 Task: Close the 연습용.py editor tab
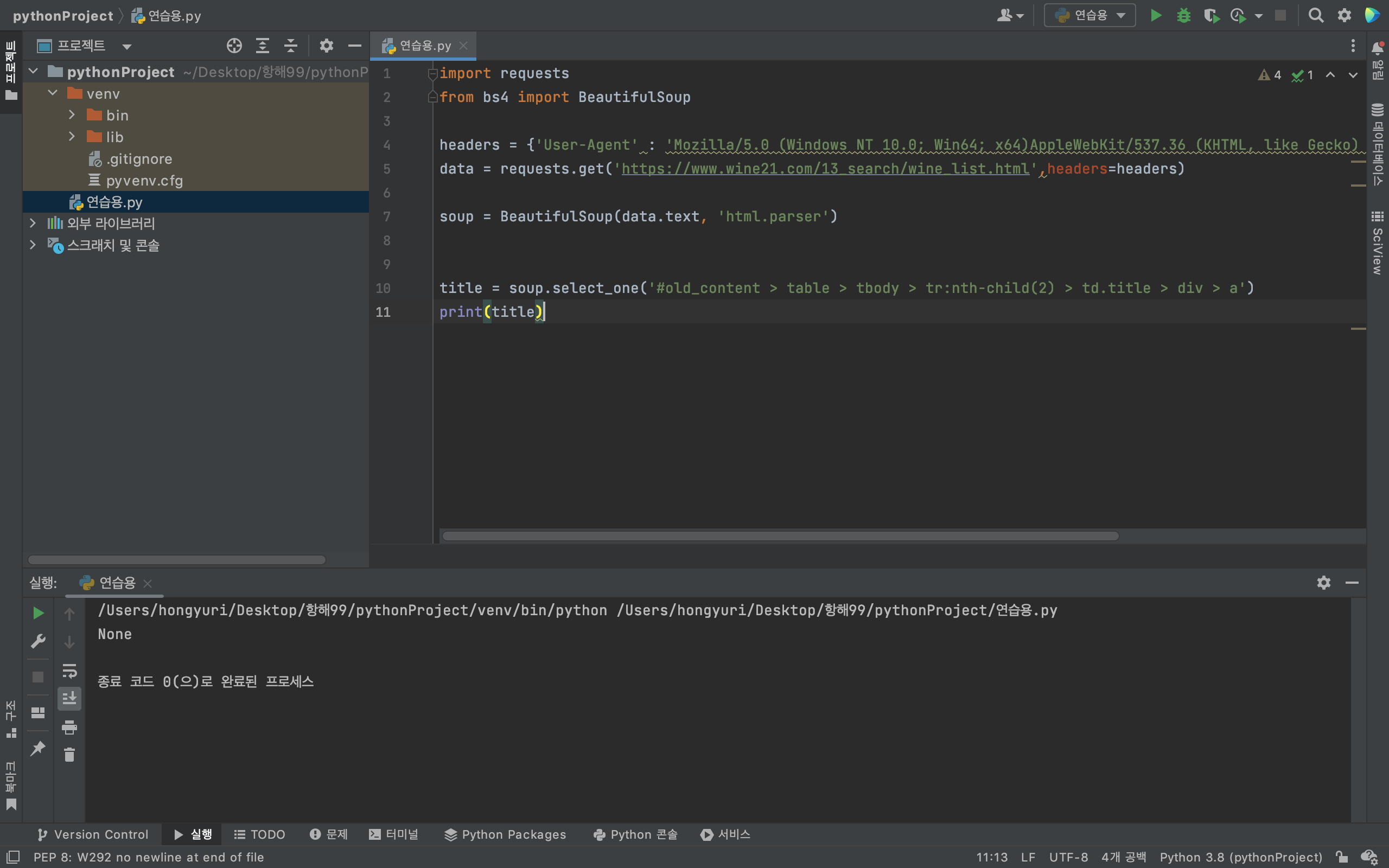click(x=463, y=46)
